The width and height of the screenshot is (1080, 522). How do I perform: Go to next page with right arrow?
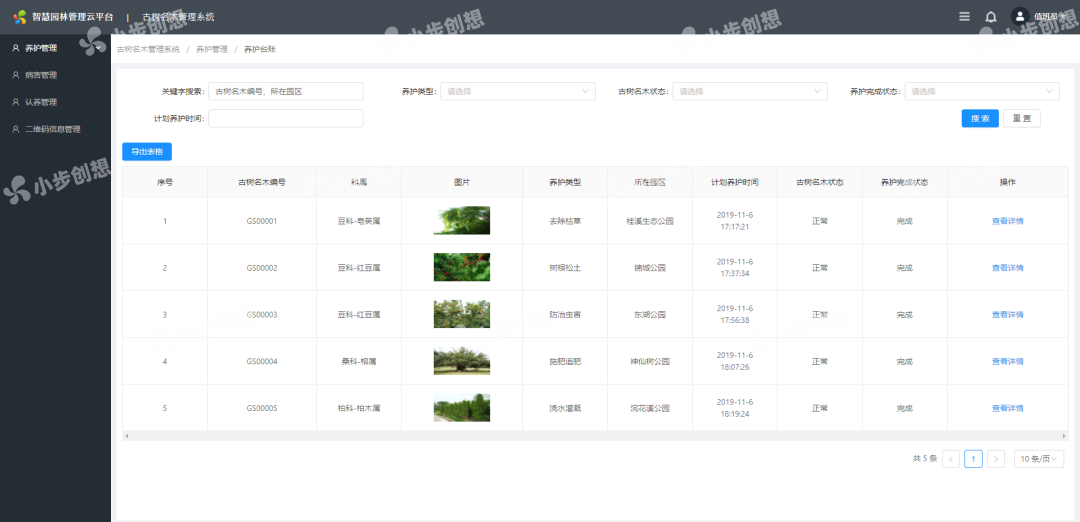pos(996,459)
